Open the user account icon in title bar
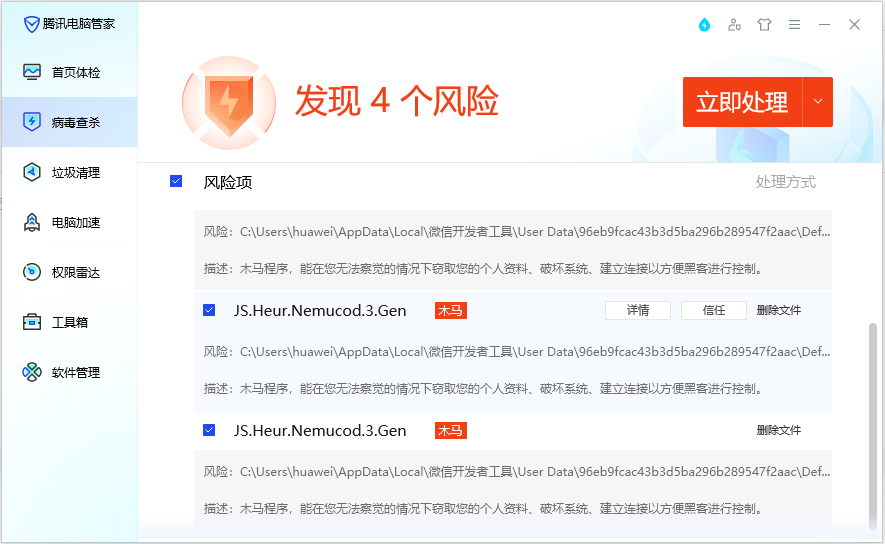 [734, 25]
